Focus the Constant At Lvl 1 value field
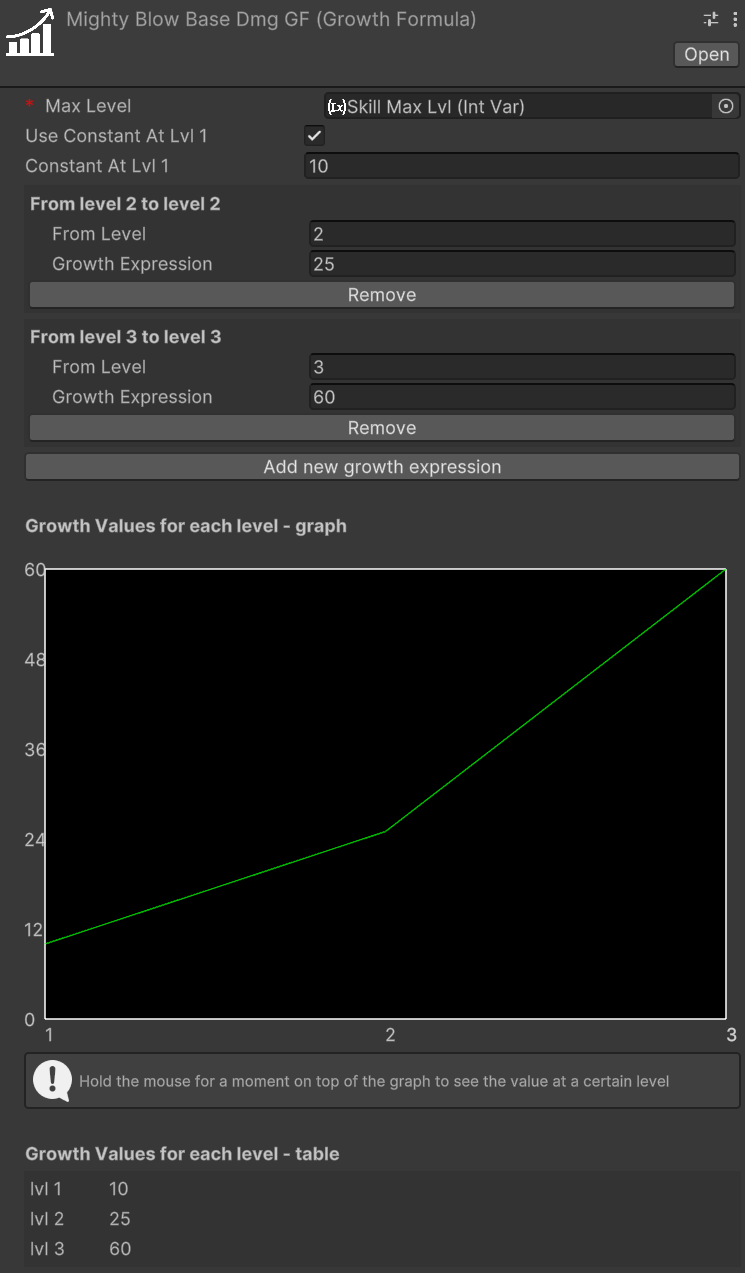This screenshot has width=745, height=1273. [x=521, y=166]
